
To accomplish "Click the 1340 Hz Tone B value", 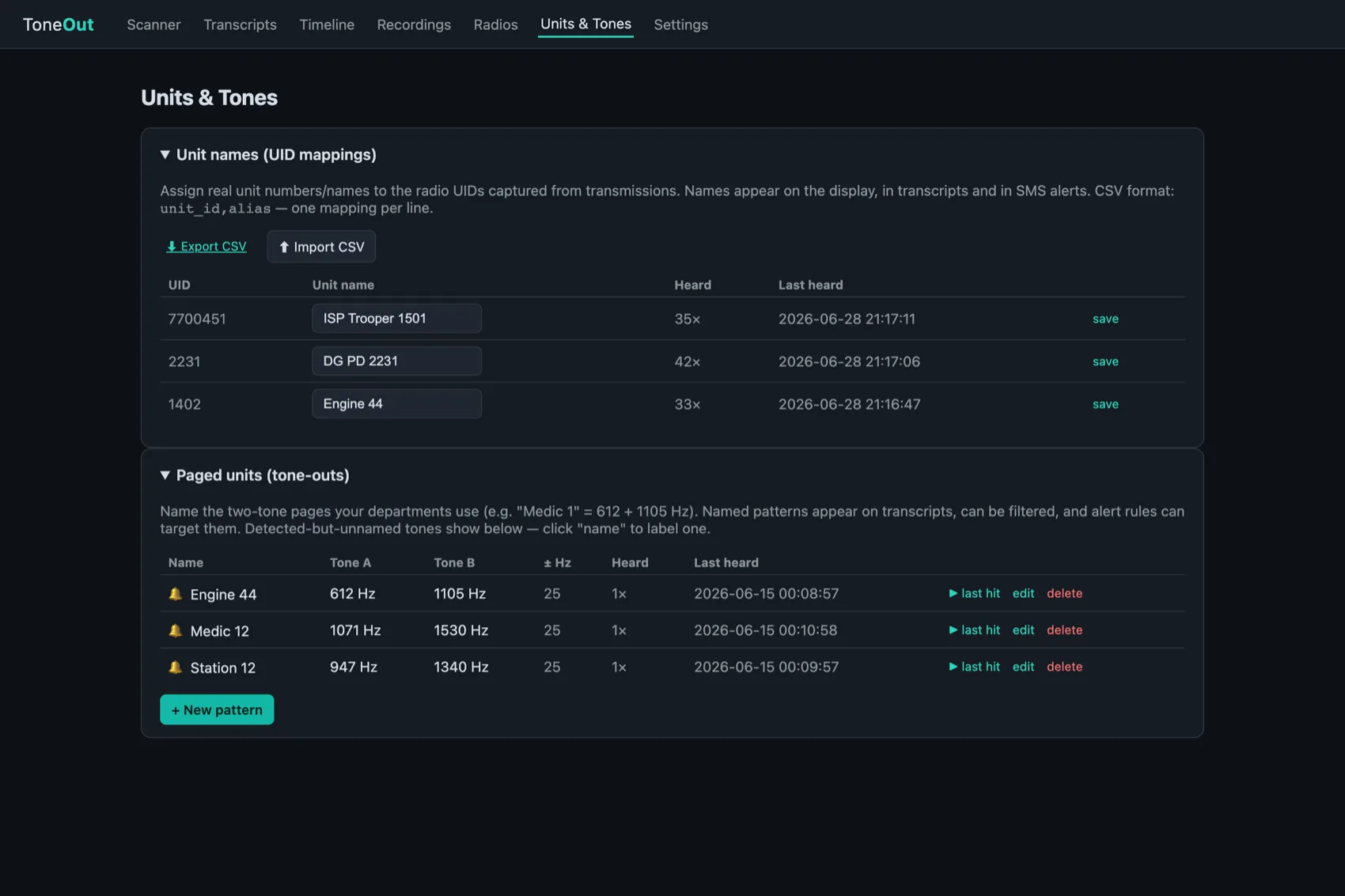I will [x=460, y=667].
